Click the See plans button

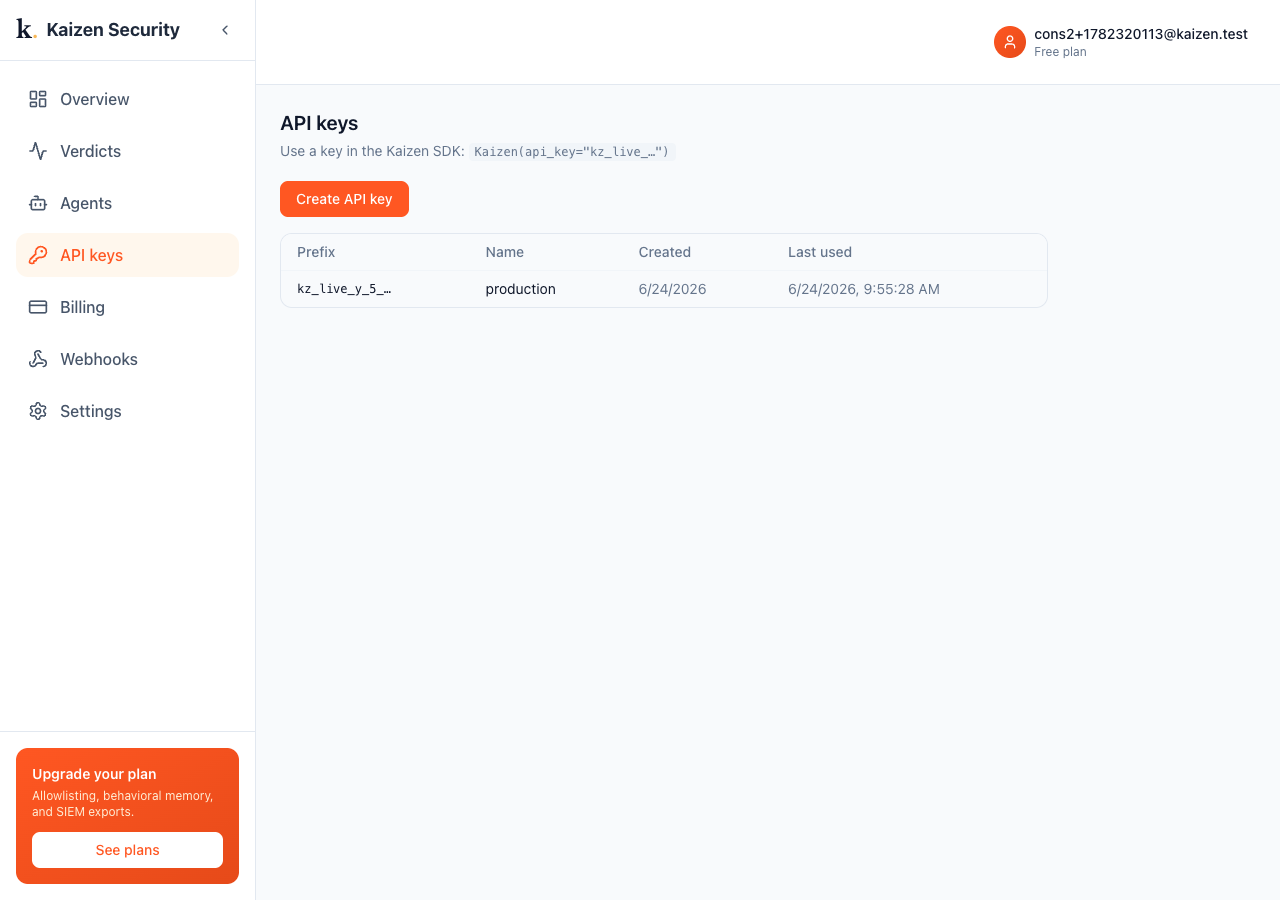127,850
